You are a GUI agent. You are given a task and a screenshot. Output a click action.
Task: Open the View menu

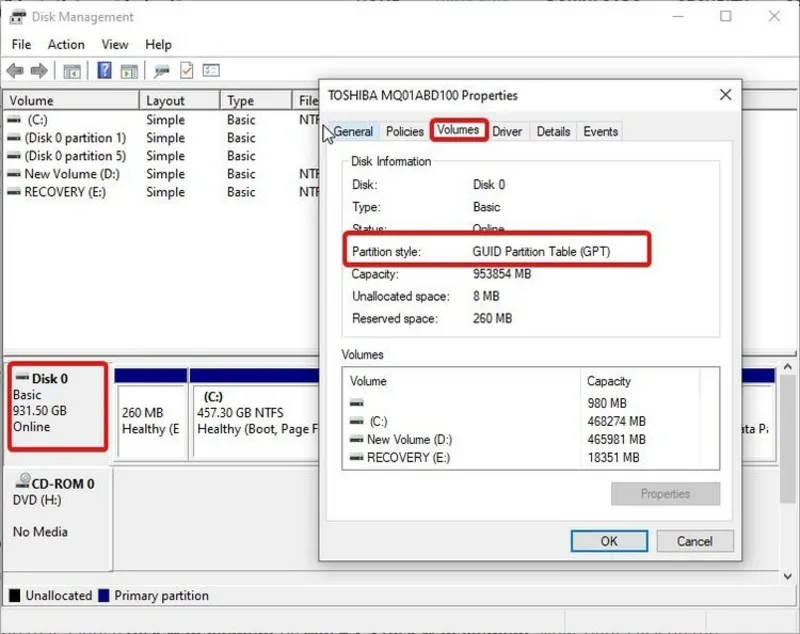tap(115, 44)
